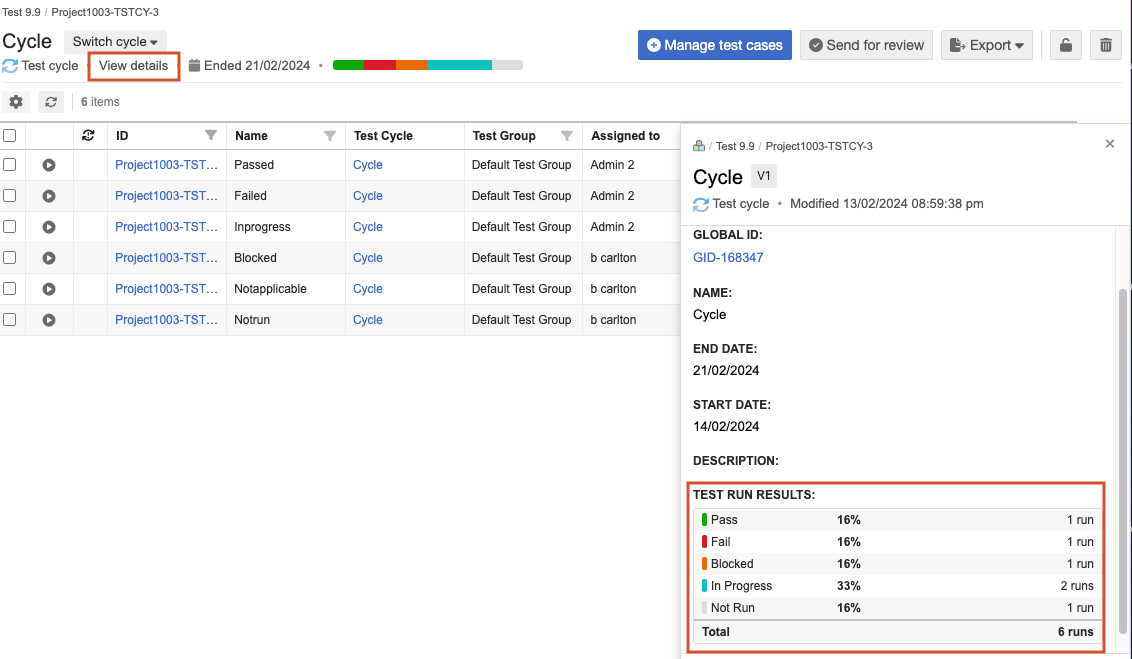This screenshot has width=1132, height=659.
Task: Select checkbox for Notrun row
Action: coord(10,319)
